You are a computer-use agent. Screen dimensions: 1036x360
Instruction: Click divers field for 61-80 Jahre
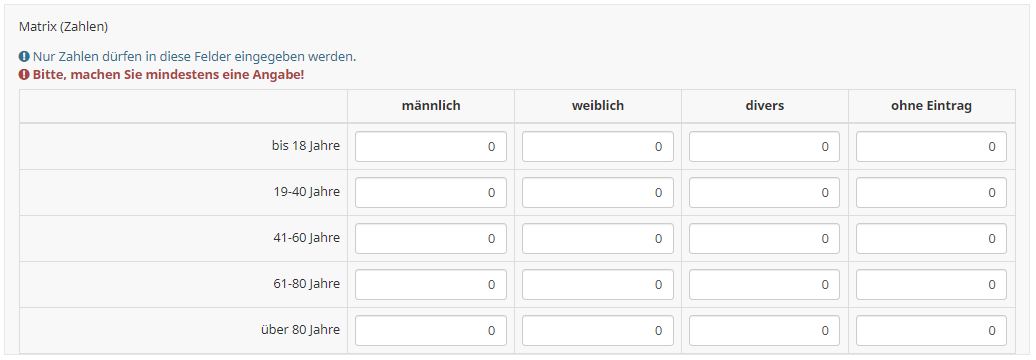(764, 284)
